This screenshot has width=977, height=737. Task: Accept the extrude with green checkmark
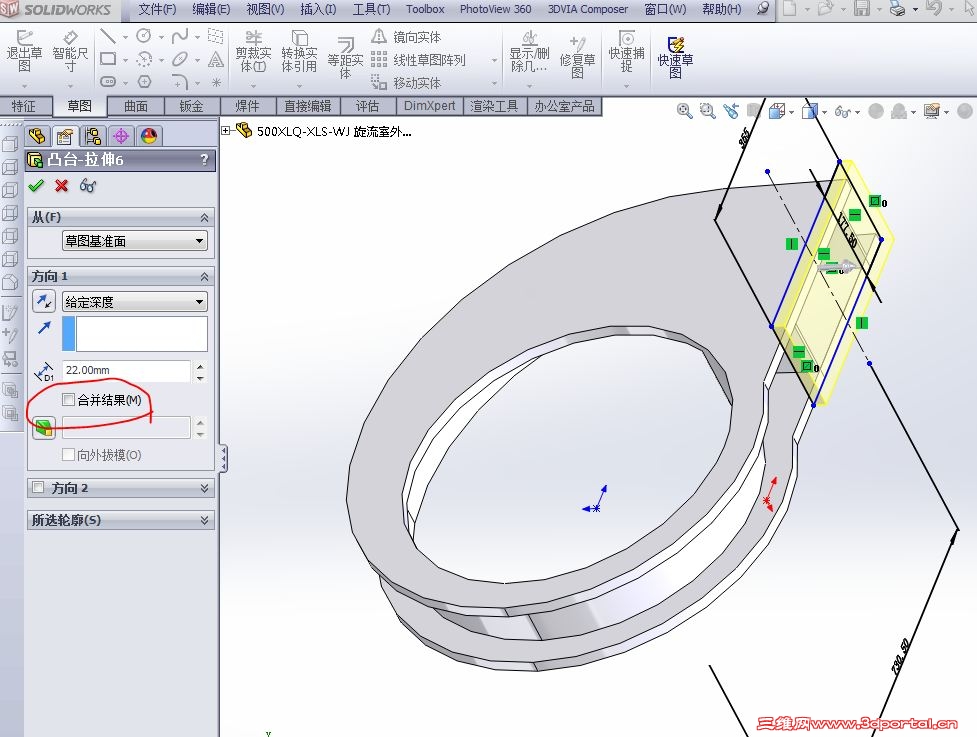36,186
